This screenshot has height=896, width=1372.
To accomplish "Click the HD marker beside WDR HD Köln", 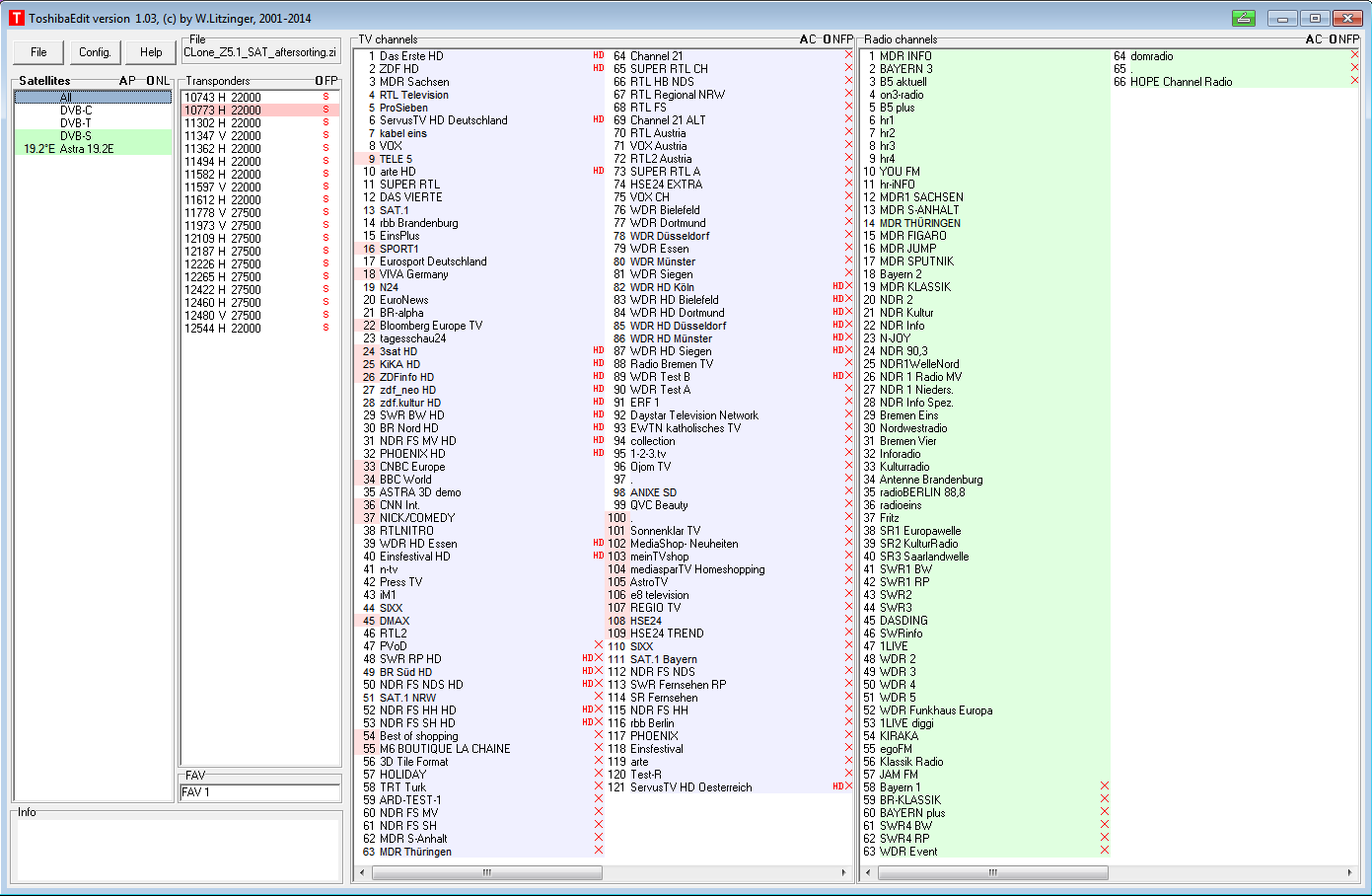I will point(837,287).
